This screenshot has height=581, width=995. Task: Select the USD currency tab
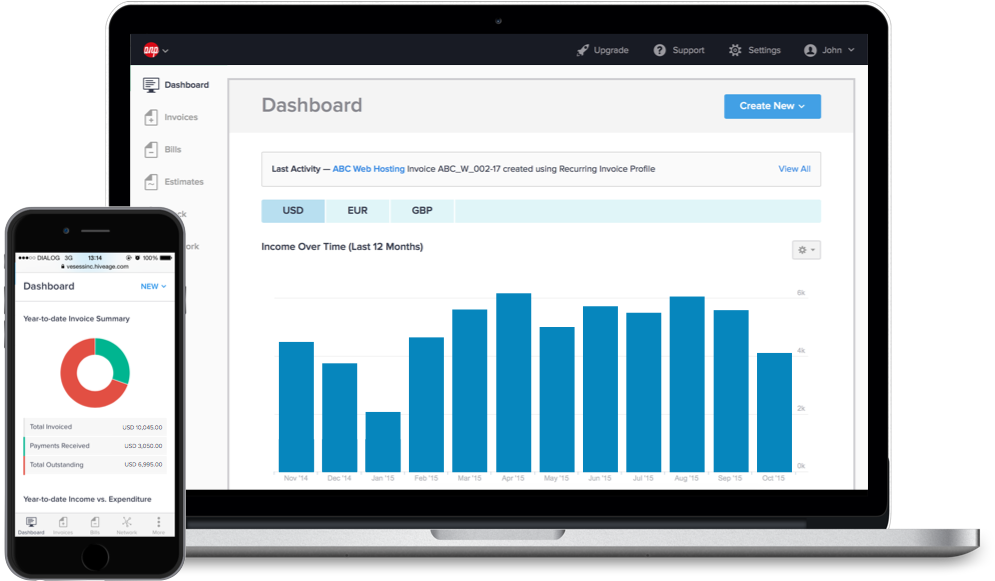tap(293, 211)
